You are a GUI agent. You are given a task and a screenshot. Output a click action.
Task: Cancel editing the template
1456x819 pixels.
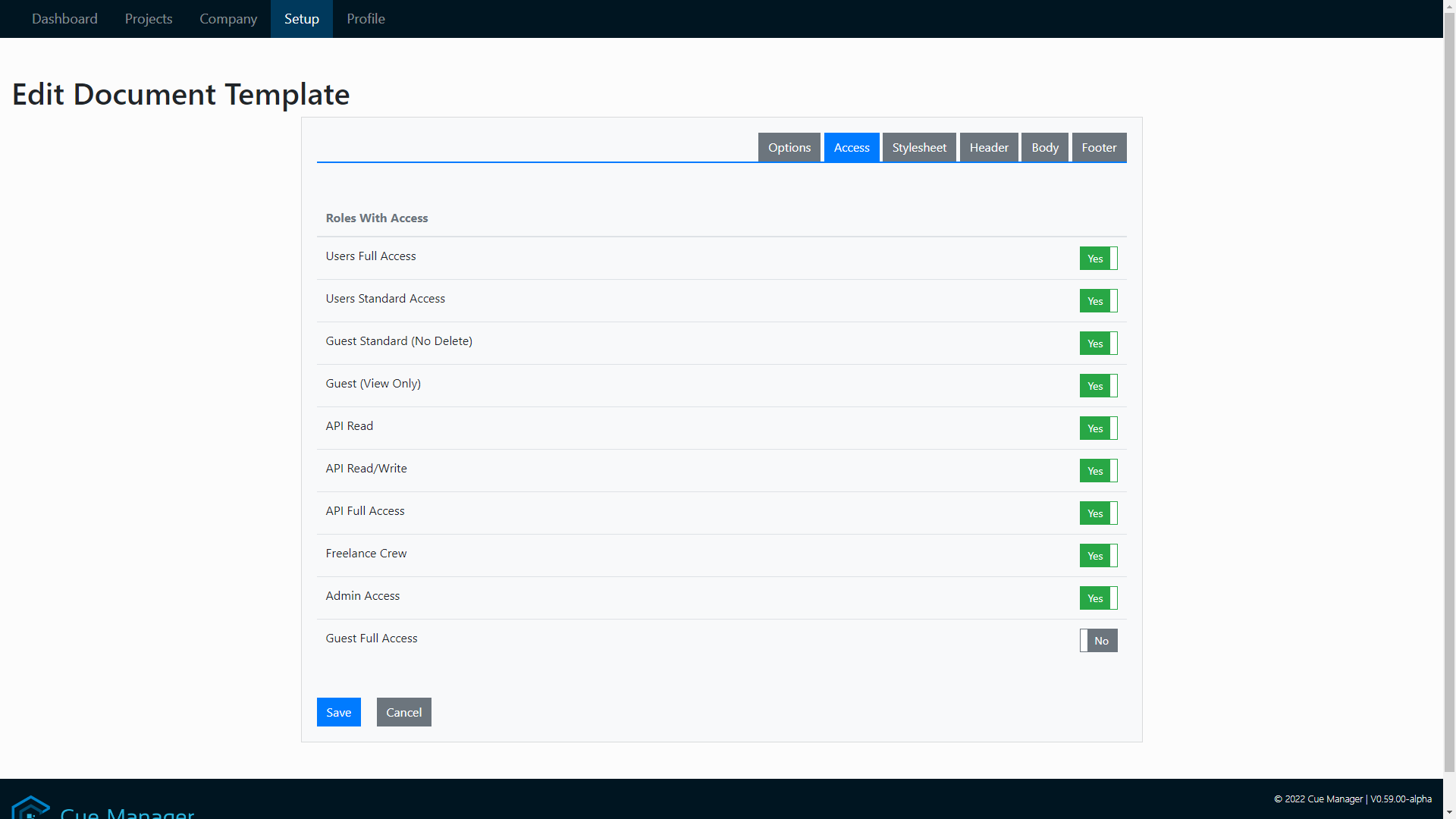(x=403, y=711)
